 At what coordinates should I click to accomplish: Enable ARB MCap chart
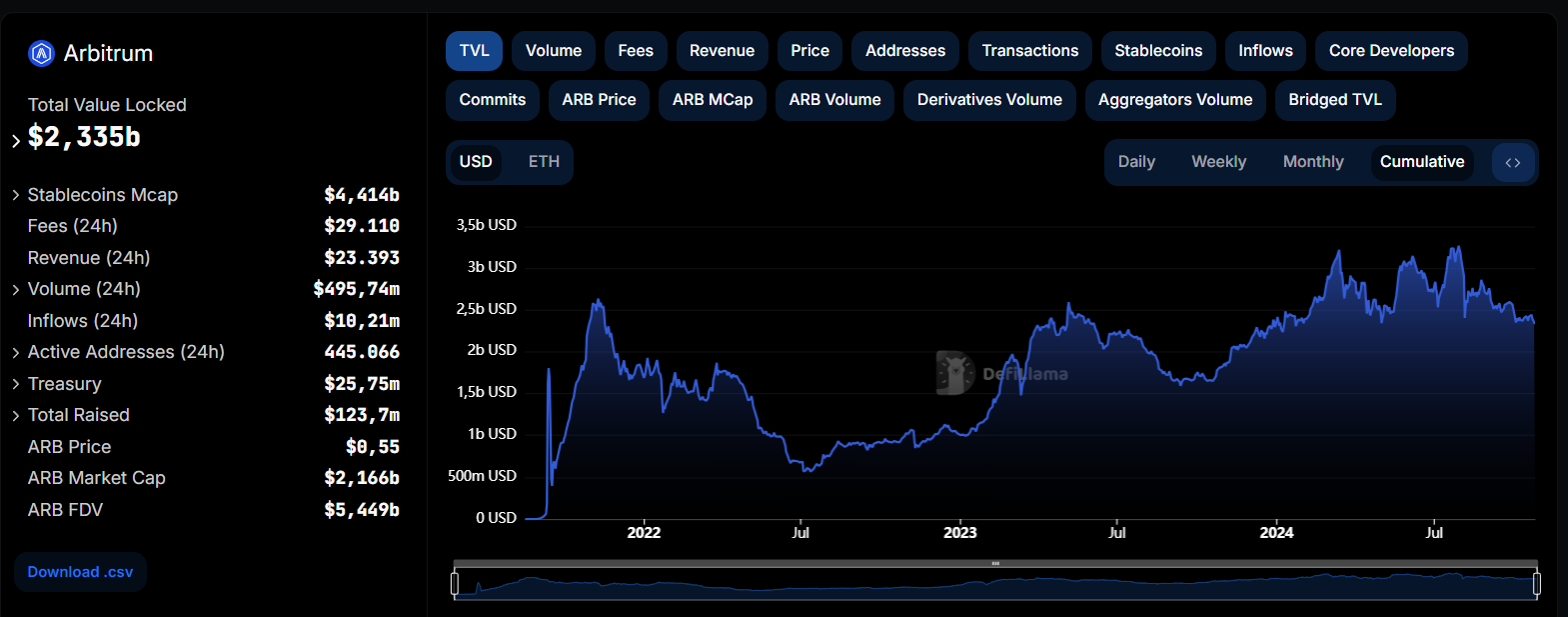(x=713, y=100)
